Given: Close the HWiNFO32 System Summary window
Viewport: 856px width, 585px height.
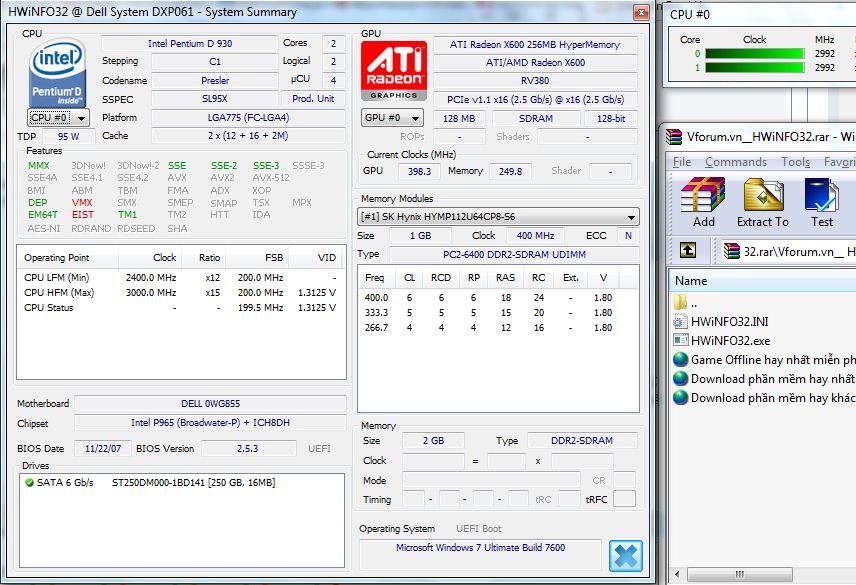Looking at the screenshot, I should pyautogui.click(x=641, y=12).
